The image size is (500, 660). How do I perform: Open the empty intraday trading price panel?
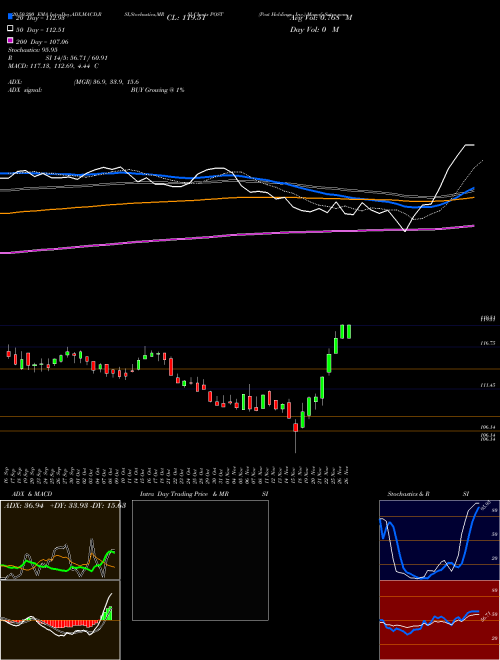click(200, 560)
